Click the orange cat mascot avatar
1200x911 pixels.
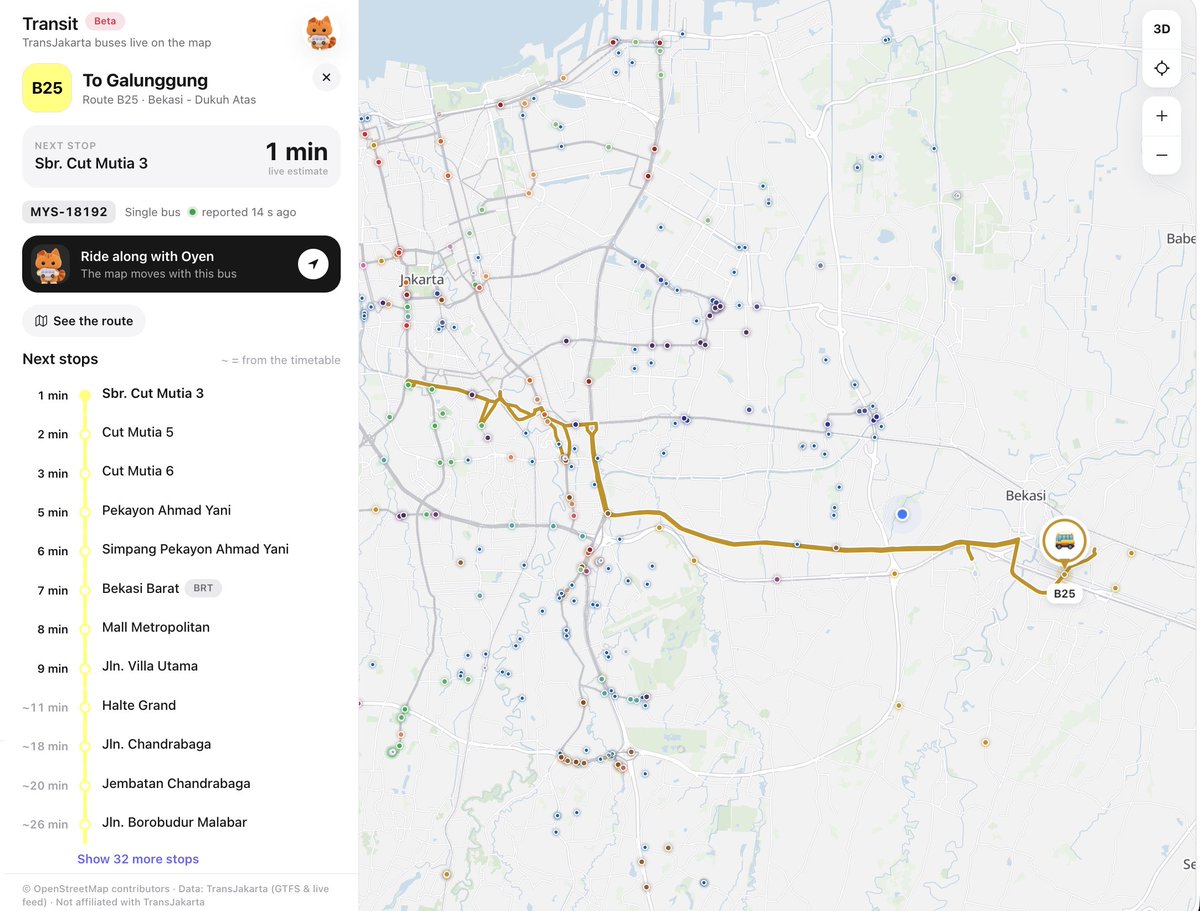321,32
